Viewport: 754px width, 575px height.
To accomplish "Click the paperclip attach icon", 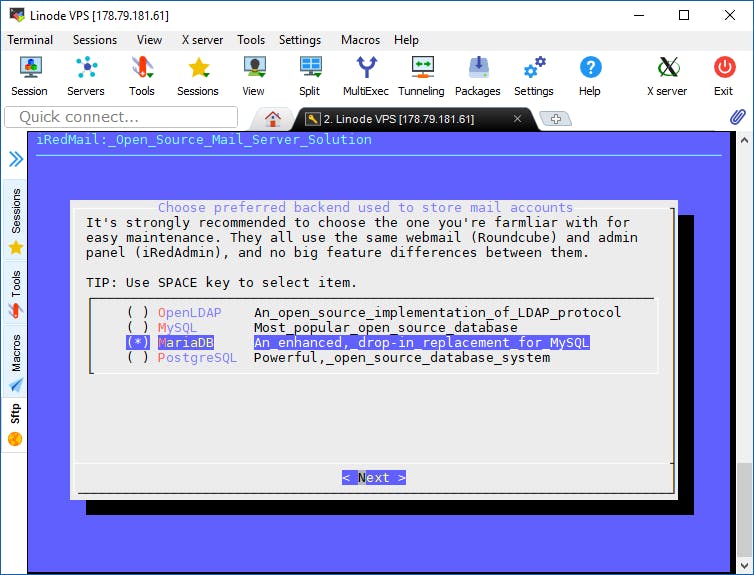I will tap(737, 117).
